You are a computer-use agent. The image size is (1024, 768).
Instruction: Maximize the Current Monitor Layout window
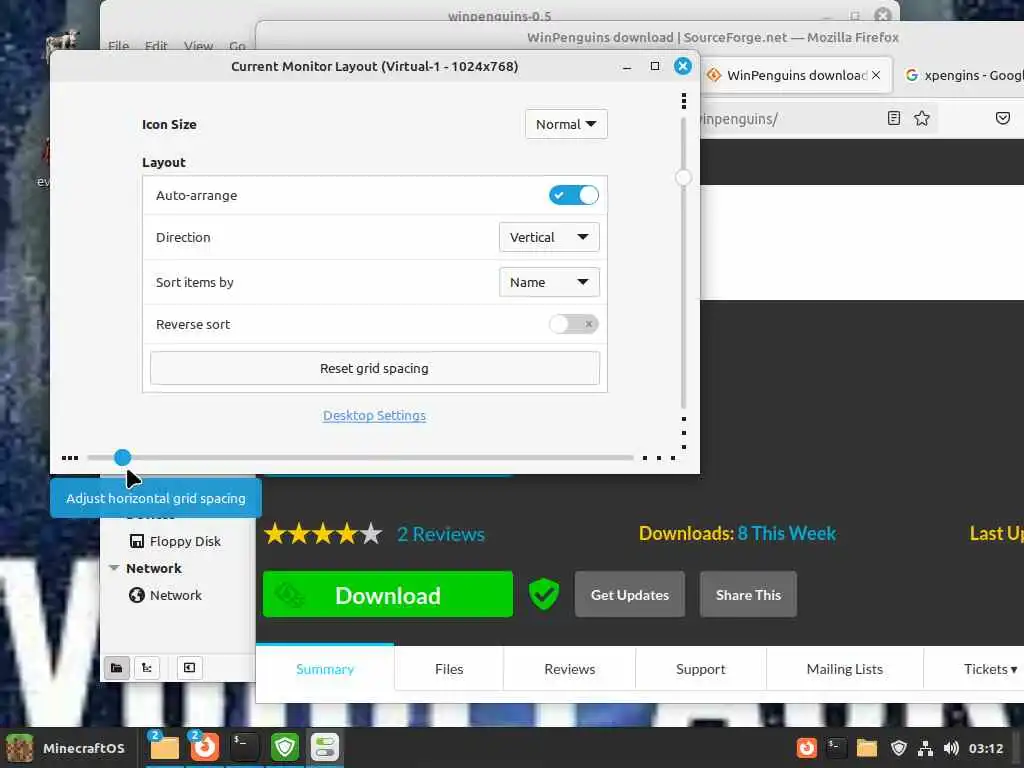click(x=654, y=66)
